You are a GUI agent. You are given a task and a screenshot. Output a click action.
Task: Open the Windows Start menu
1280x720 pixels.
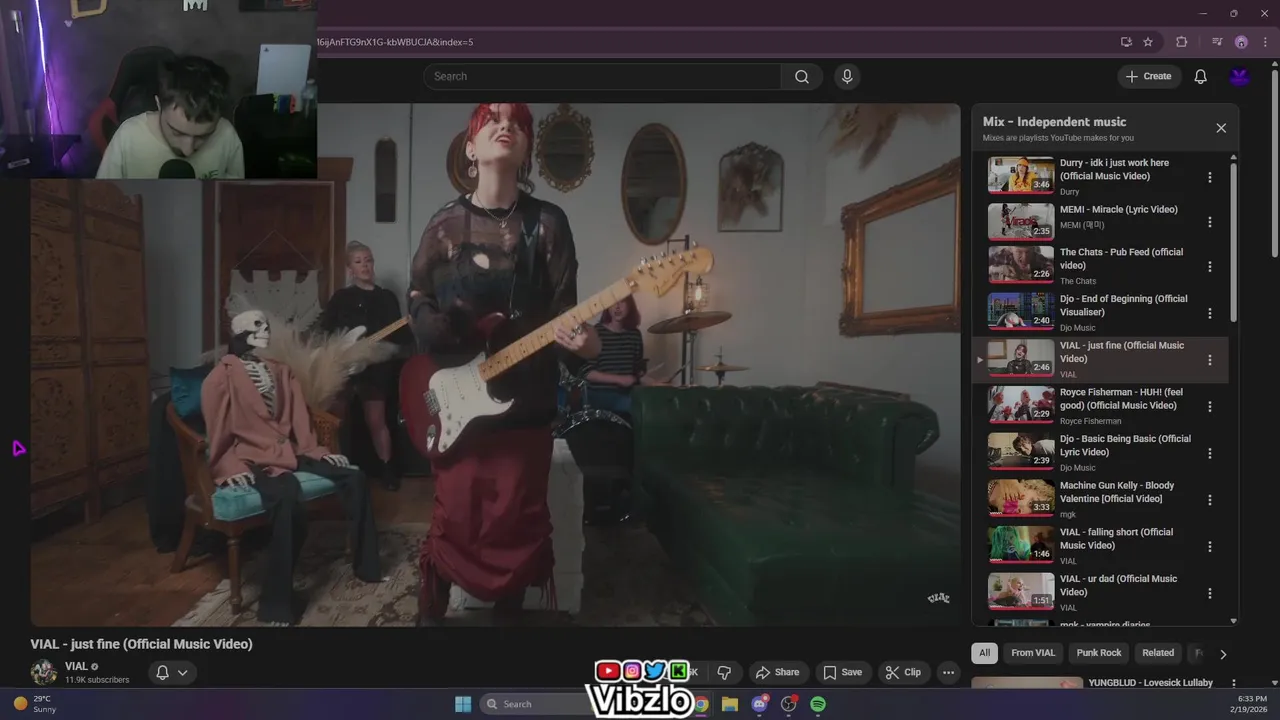(463, 704)
